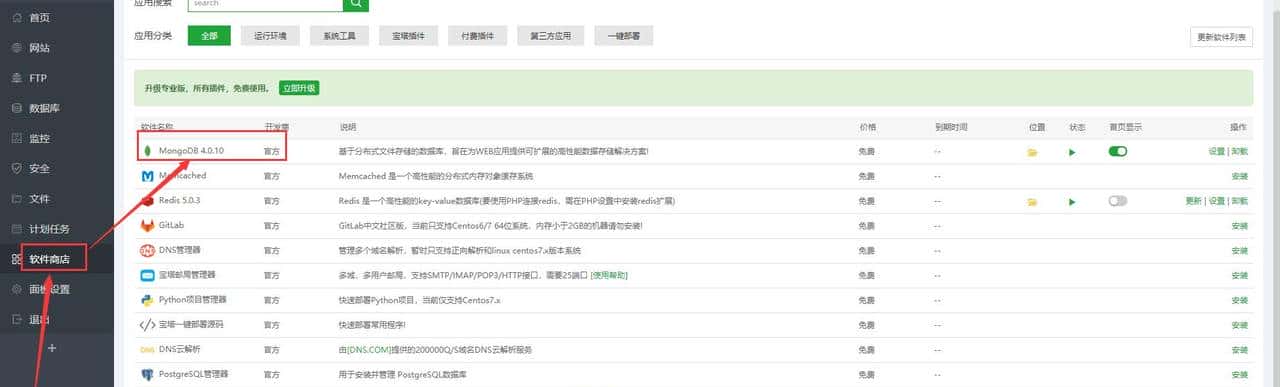Image resolution: width=1280 pixels, height=387 pixels.
Task: Select the 宝塔插件 category tab
Action: tap(408, 36)
